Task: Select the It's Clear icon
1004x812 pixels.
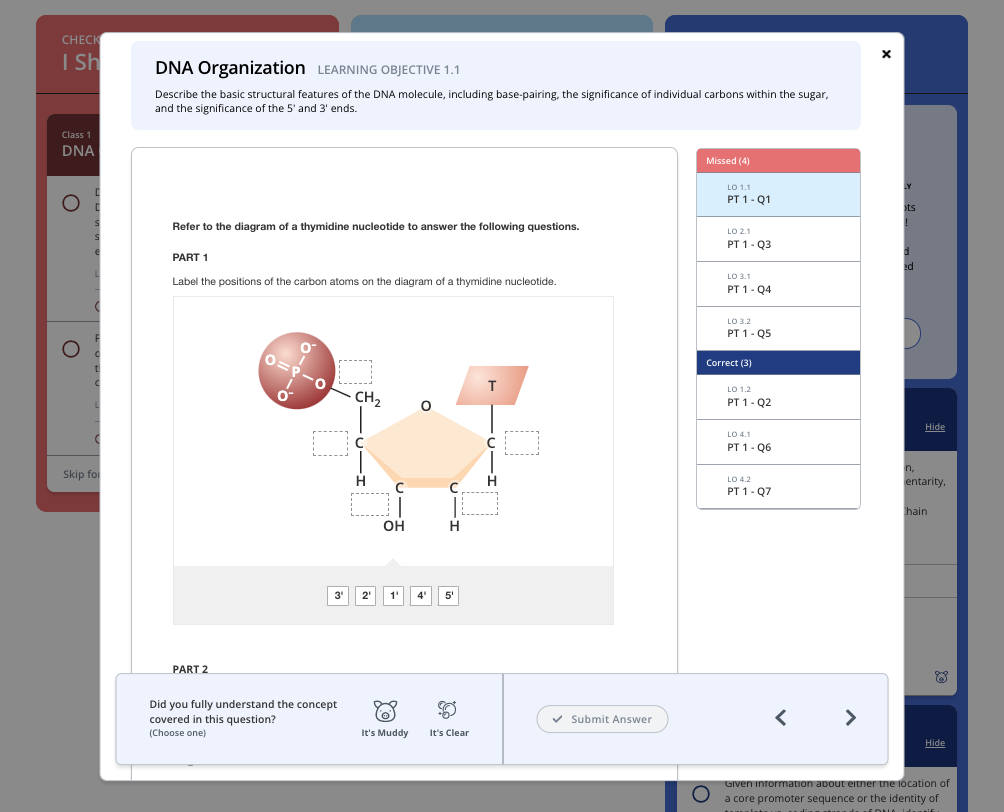Action: coord(448,710)
